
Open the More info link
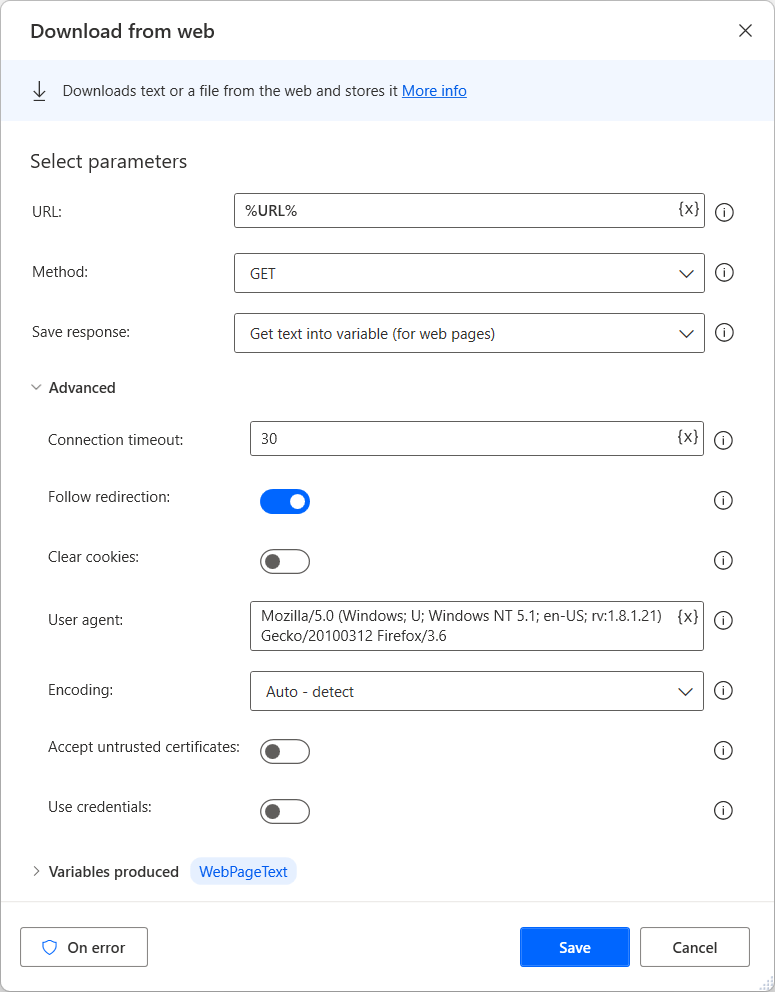(434, 91)
